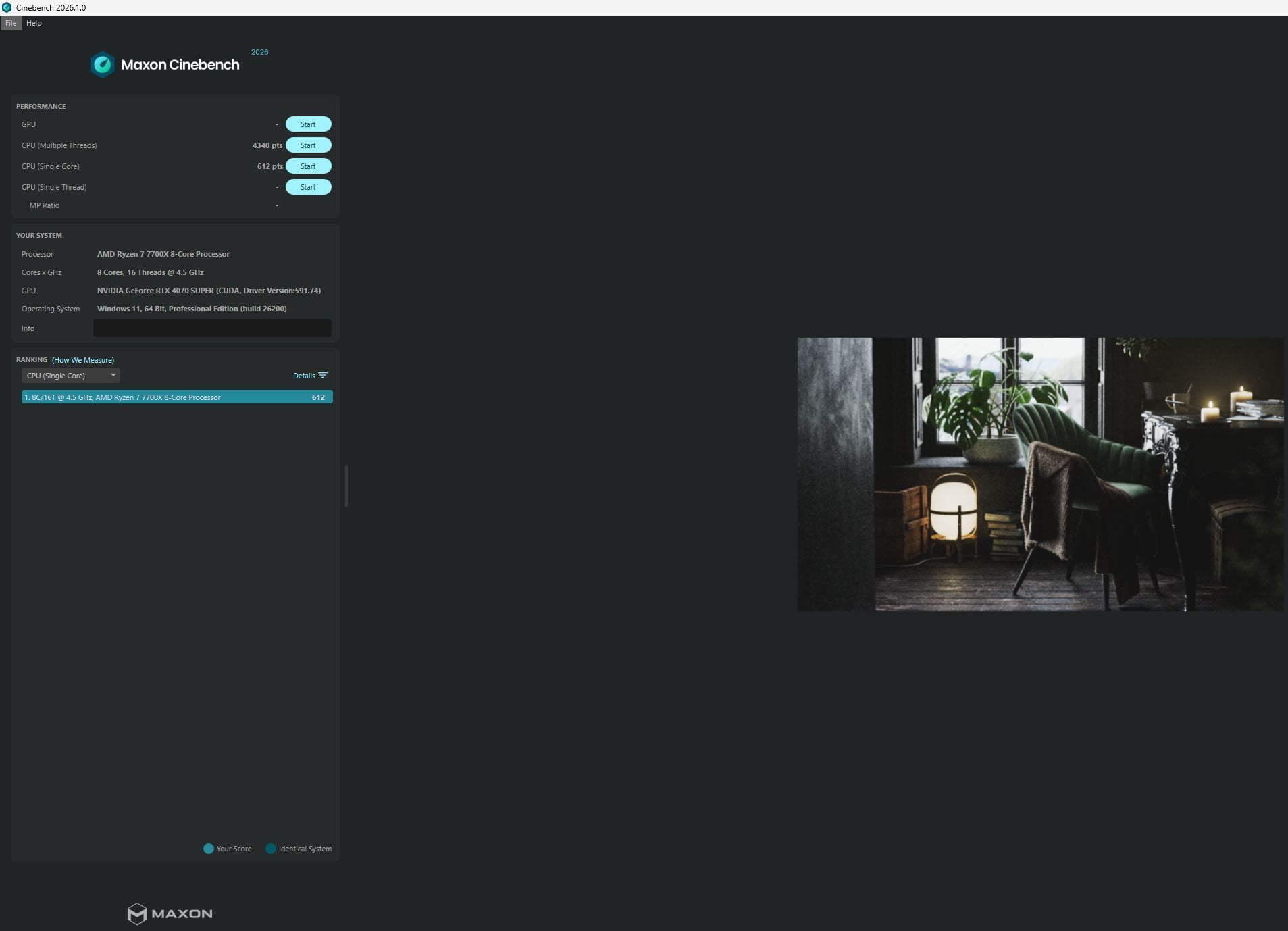Click the Windows 11 operating system text
The image size is (1288, 931).
coord(192,309)
